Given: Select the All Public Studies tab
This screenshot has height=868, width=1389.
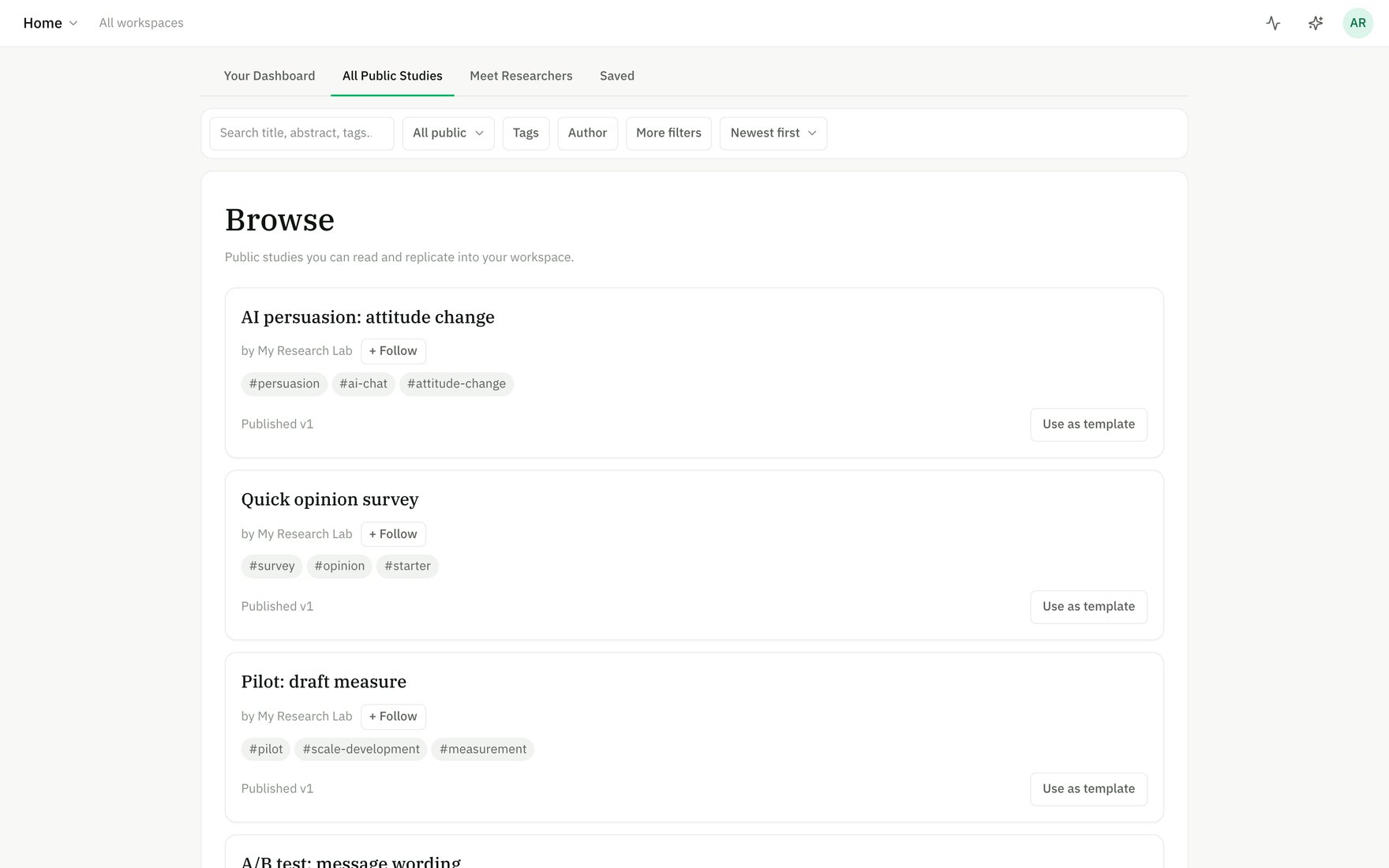Looking at the screenshot, I should [392, 76].
